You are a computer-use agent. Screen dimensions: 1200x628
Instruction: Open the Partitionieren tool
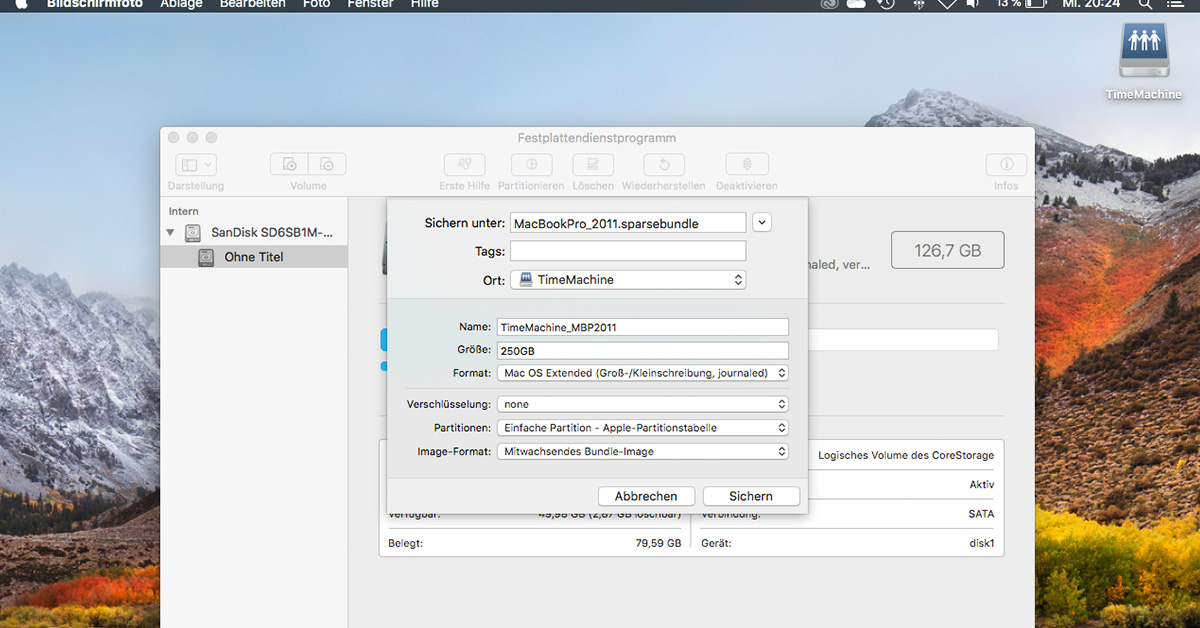coord(531,165)
